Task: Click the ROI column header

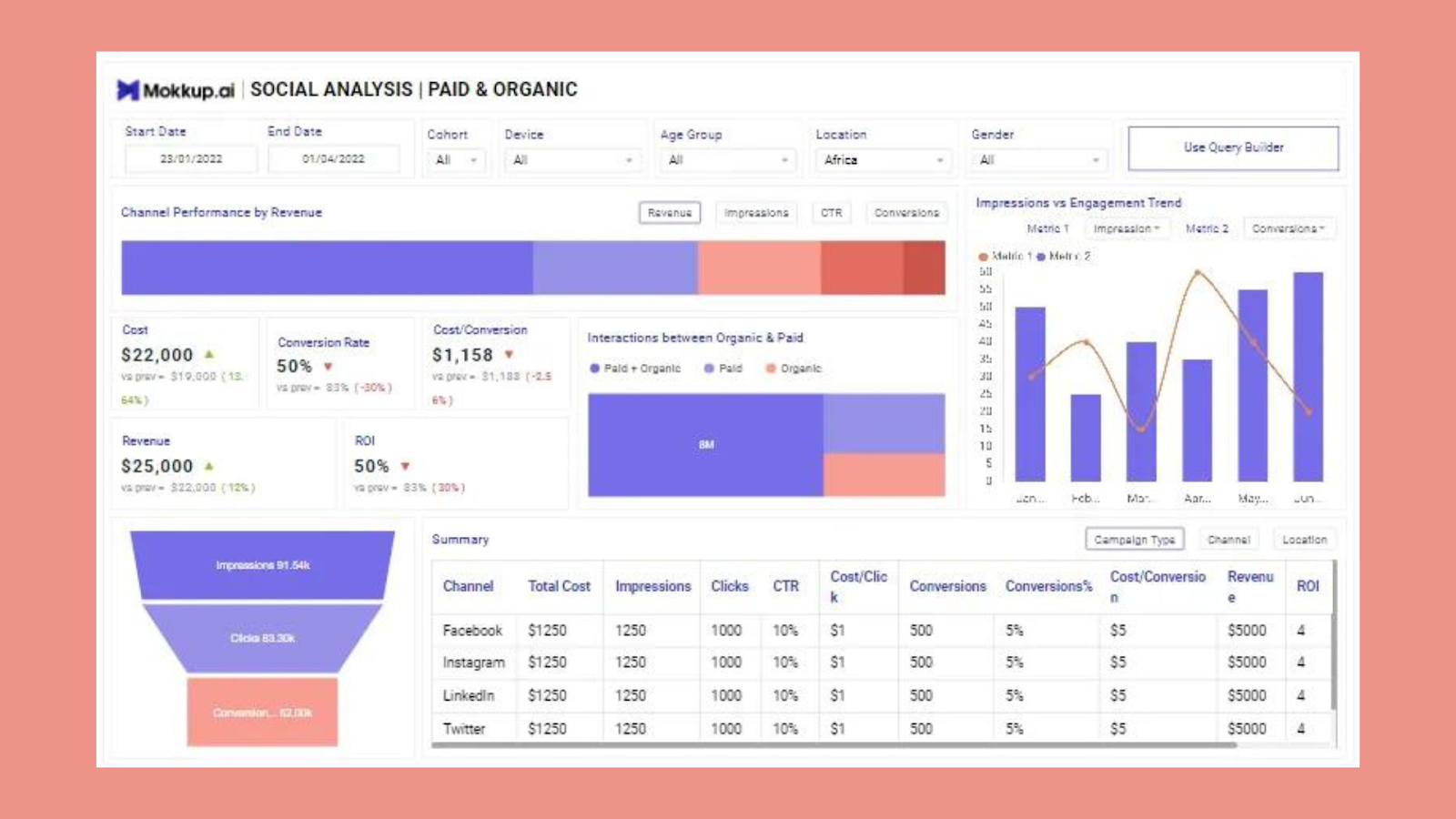Action: point(1308,587)
